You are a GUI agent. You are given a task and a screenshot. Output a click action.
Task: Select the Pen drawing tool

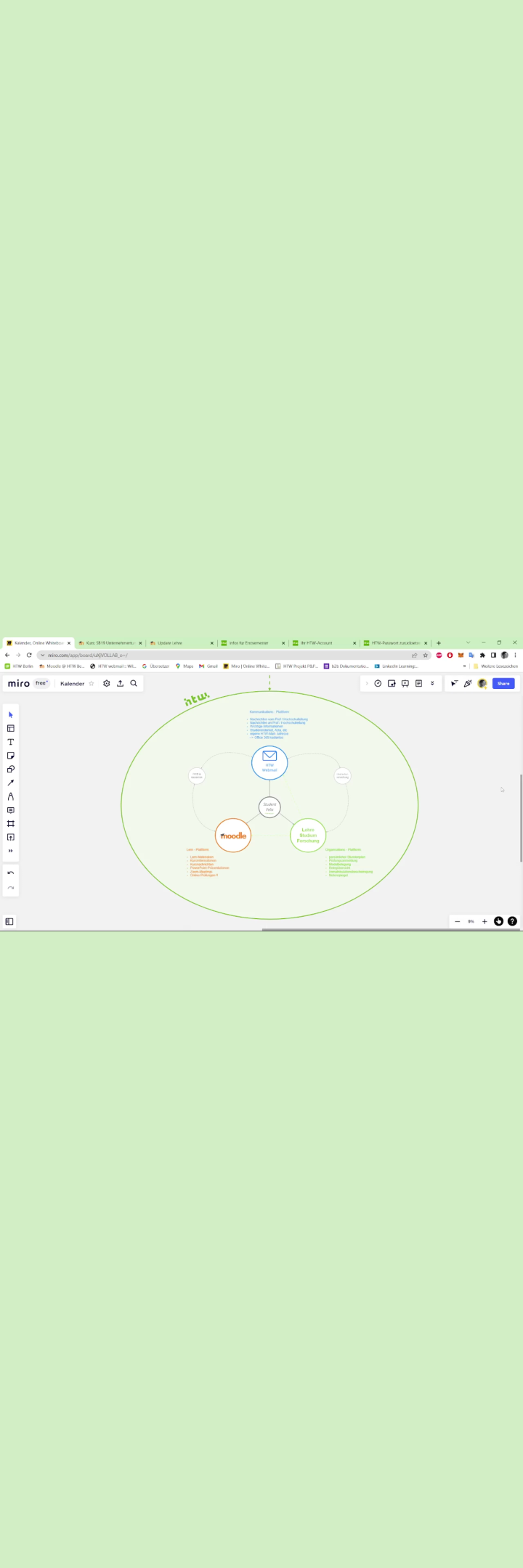pyautogui.click(x=11, y=796)
